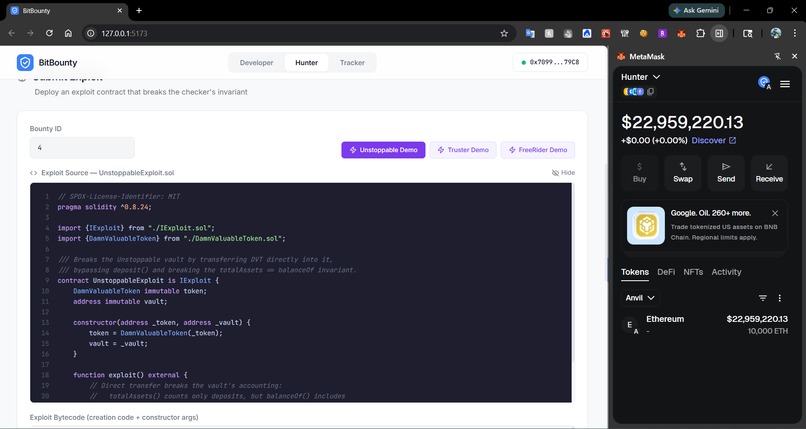Open the Discover link

(x=713, y=140)
